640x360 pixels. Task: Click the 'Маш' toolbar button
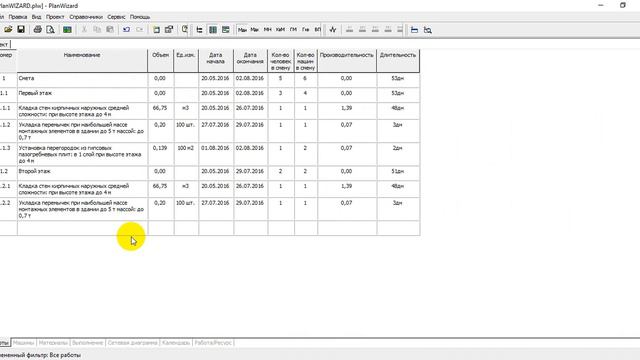point(242,30)
